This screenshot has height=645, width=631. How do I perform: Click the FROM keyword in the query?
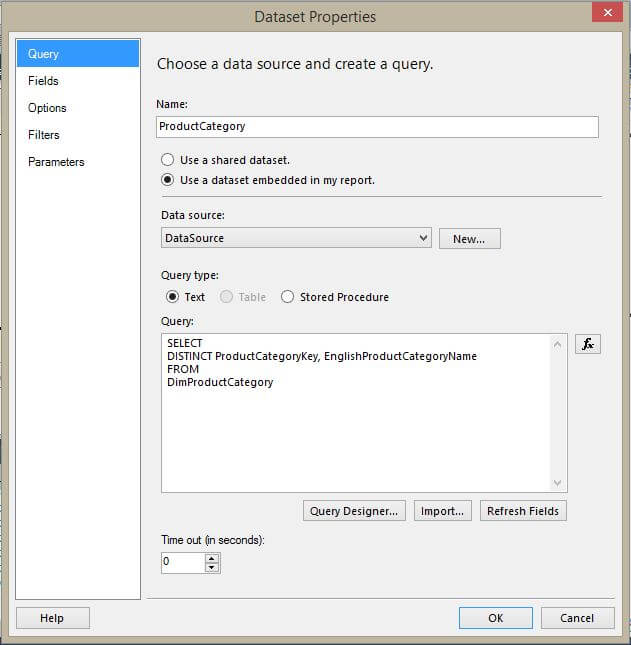183,369
